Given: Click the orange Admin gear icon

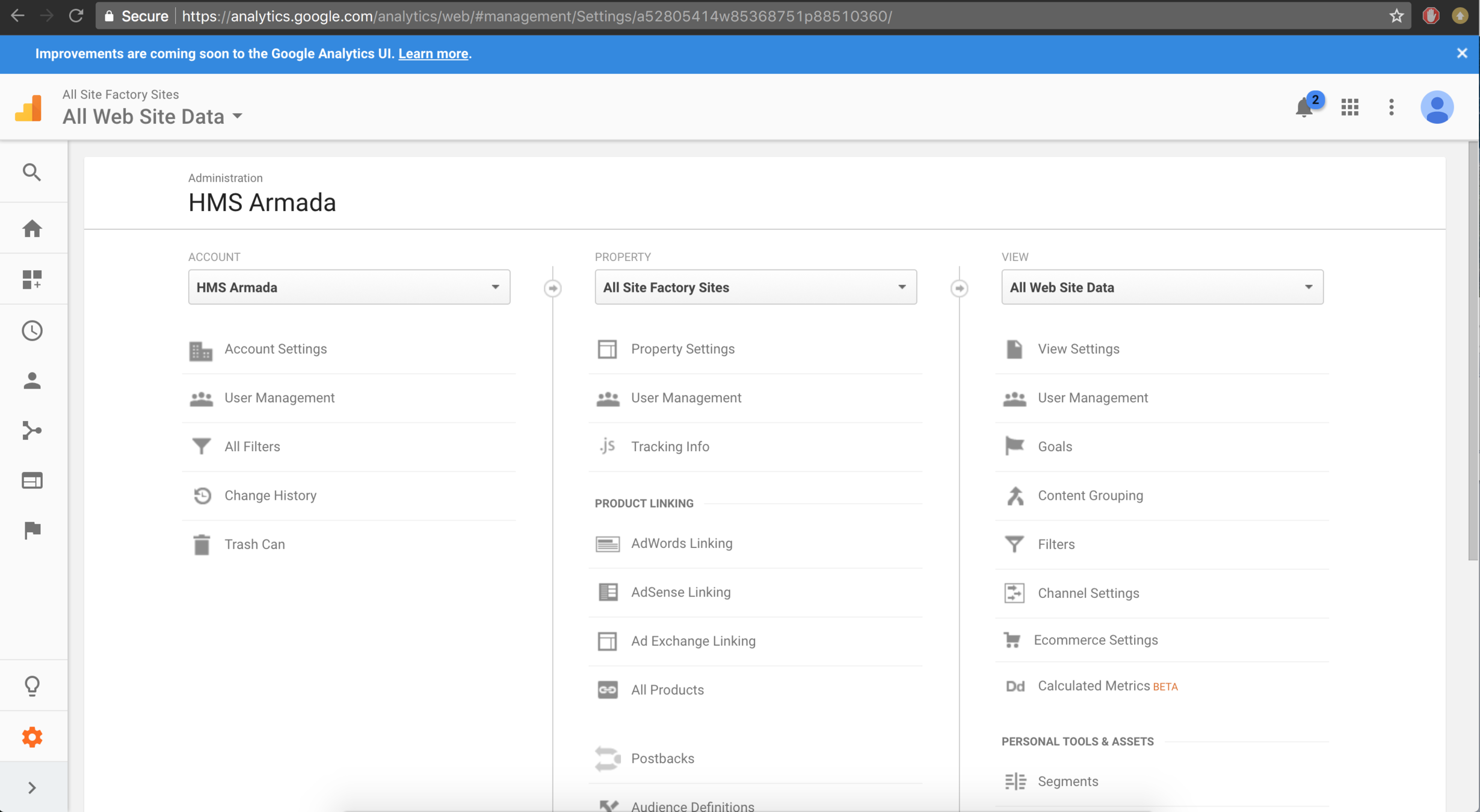Looking at the screenshot, I should point(32,737).
